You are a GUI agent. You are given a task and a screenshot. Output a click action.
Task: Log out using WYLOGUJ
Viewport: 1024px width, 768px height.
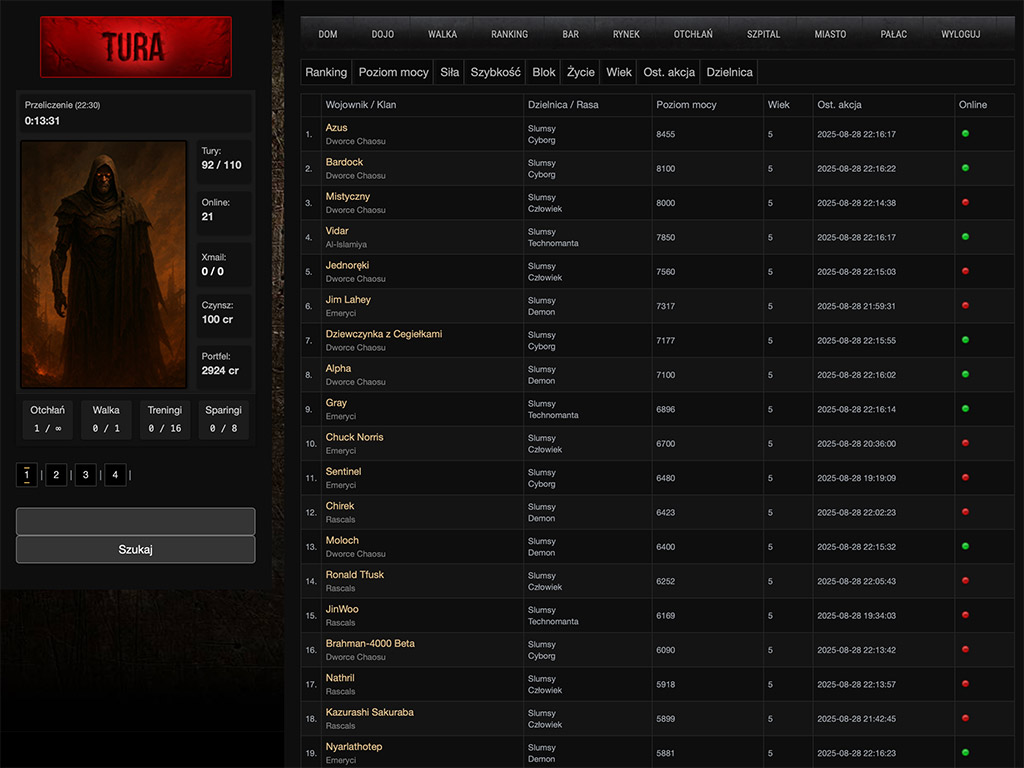point(960,34)
